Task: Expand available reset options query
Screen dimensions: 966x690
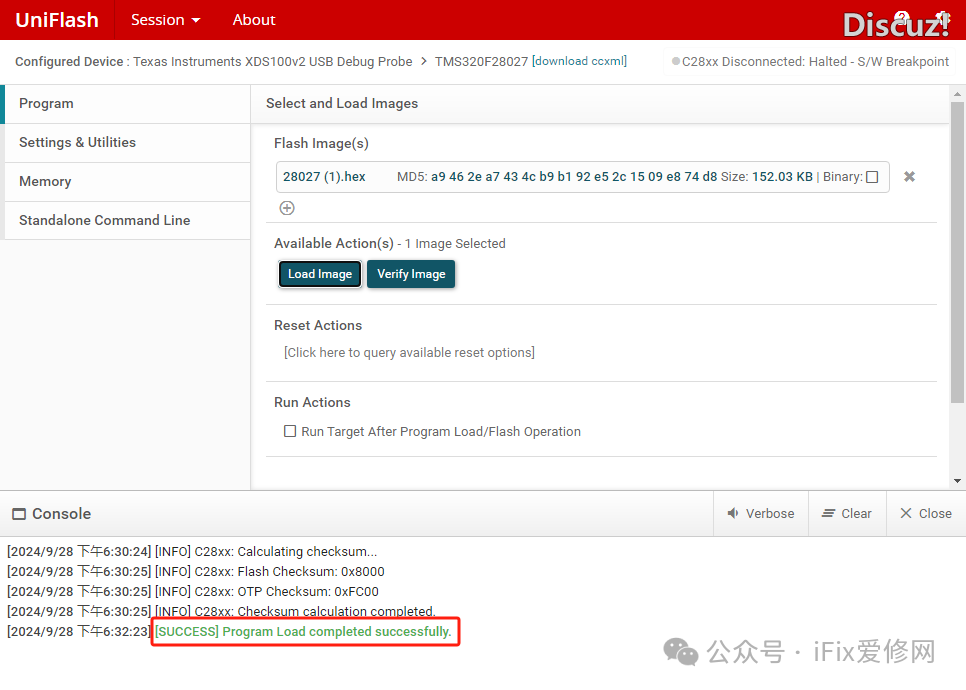Action: point(409,353)
